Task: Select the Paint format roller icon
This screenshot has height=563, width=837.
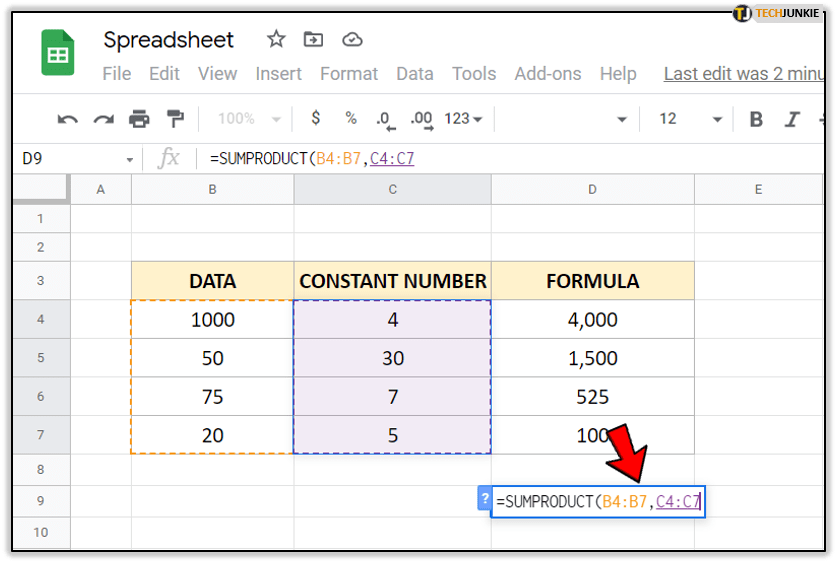Action: [175, 119]
